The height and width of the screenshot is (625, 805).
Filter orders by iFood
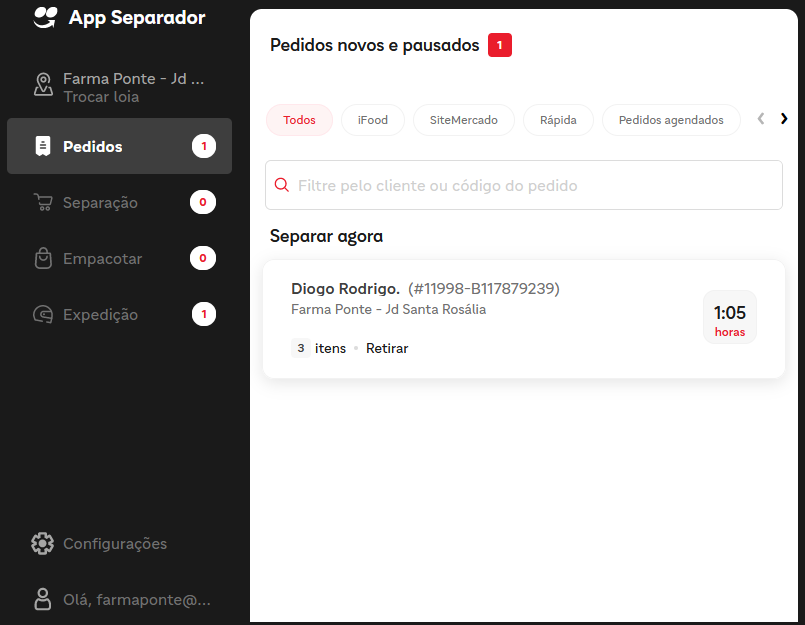pyautogui.click(x=372, y=120)
